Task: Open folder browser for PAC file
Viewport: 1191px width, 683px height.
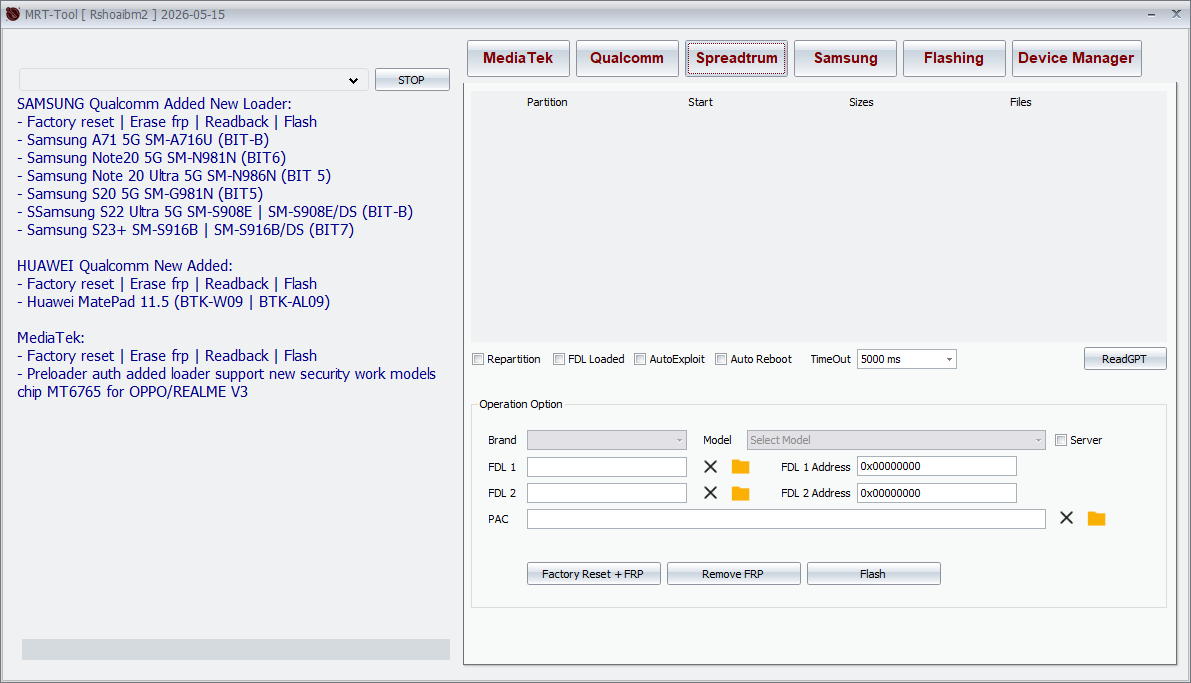Action: pos(1096,518)
